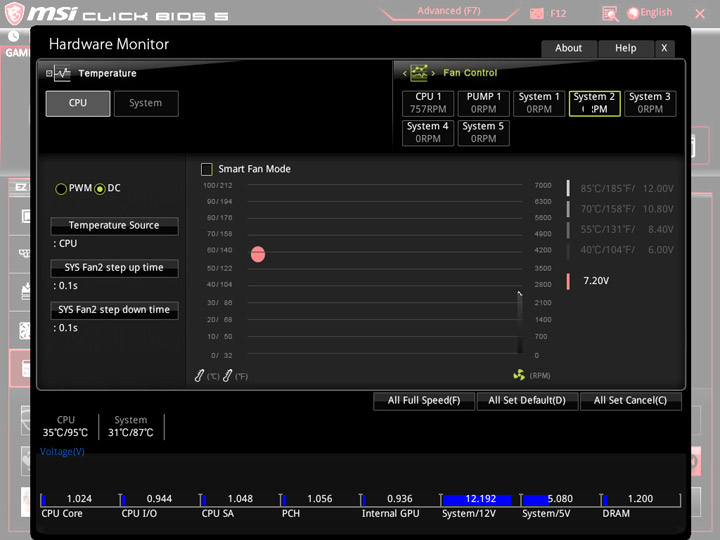
Task: Select the PWM radio button
Action: tap(61, 189)
